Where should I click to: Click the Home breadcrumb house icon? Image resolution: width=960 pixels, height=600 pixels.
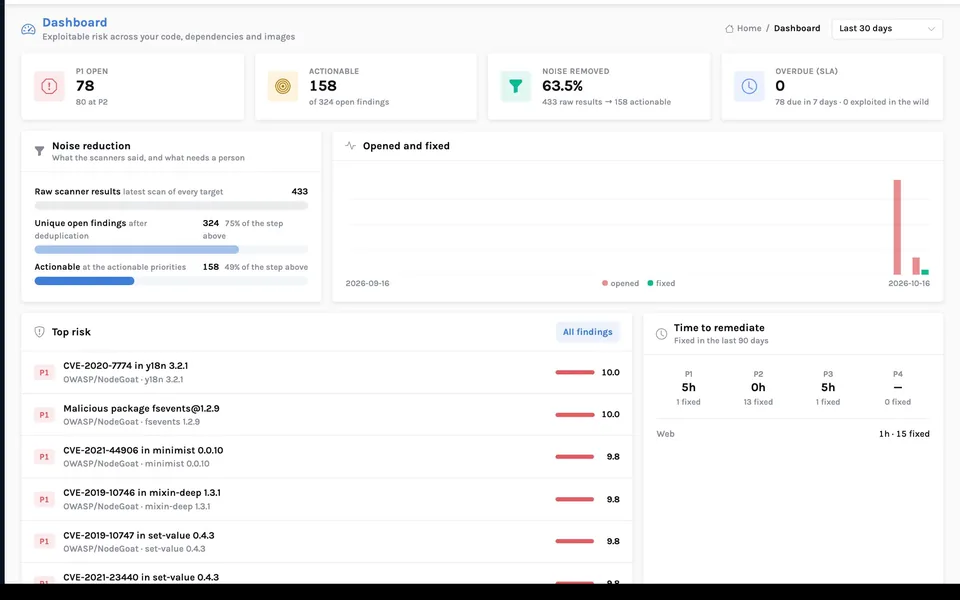point(729,29)
